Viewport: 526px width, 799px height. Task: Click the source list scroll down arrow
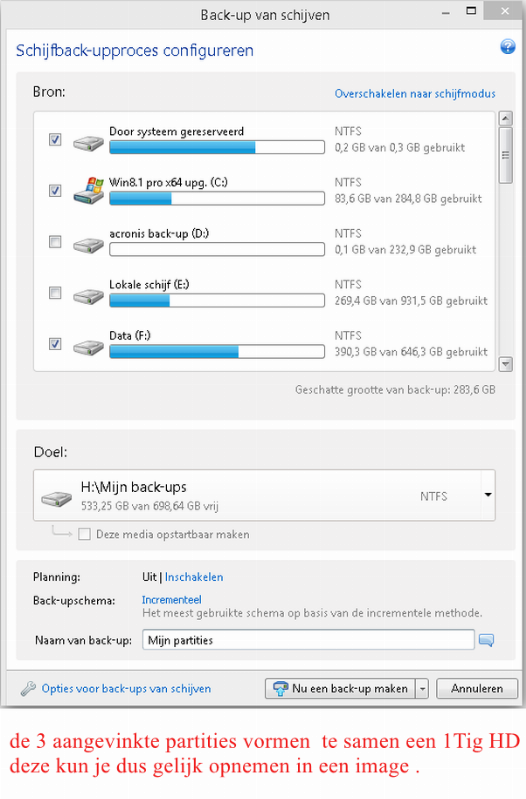(506, 364)
